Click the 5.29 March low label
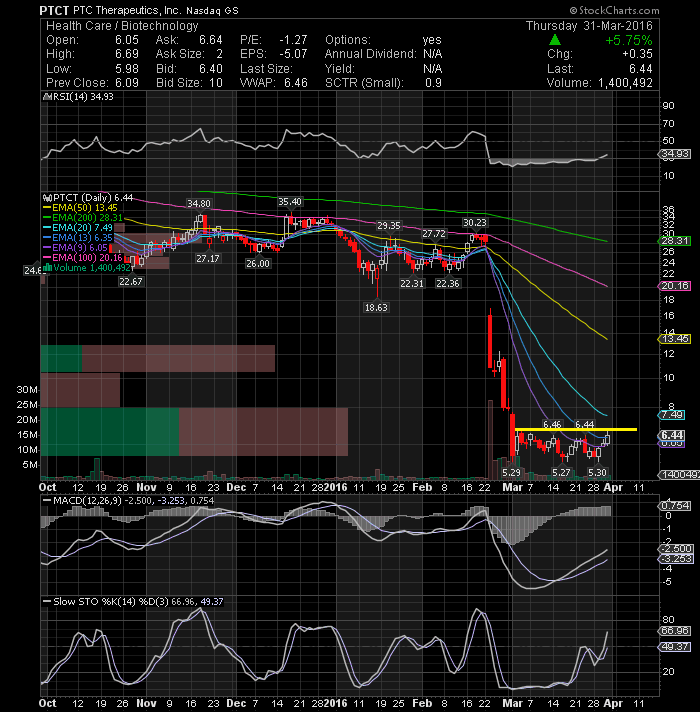700x712 pixels. (511, 473)
